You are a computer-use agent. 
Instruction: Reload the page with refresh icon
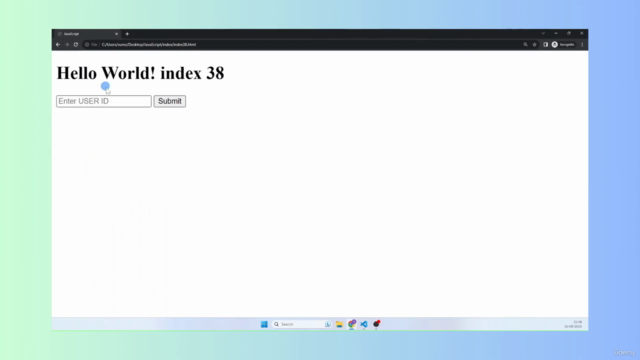point(76,44)
